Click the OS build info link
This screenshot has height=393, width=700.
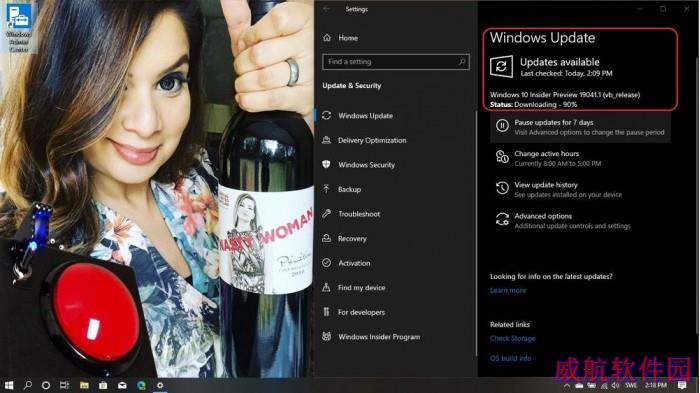(x=510, y=358)
